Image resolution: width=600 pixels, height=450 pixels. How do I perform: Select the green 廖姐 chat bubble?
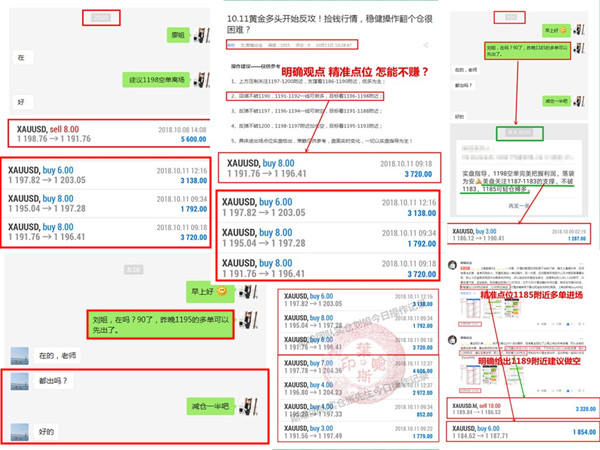click(178, 35)
